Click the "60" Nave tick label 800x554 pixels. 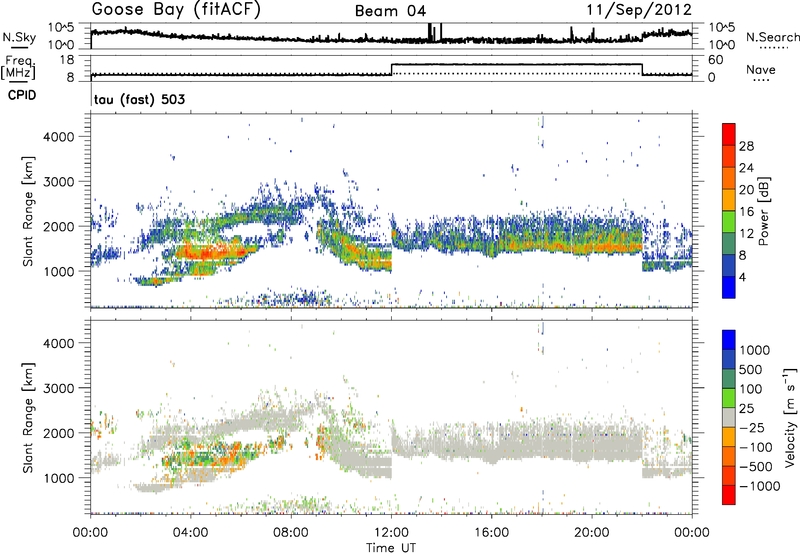pyautogui.click(x=716, y=60)
